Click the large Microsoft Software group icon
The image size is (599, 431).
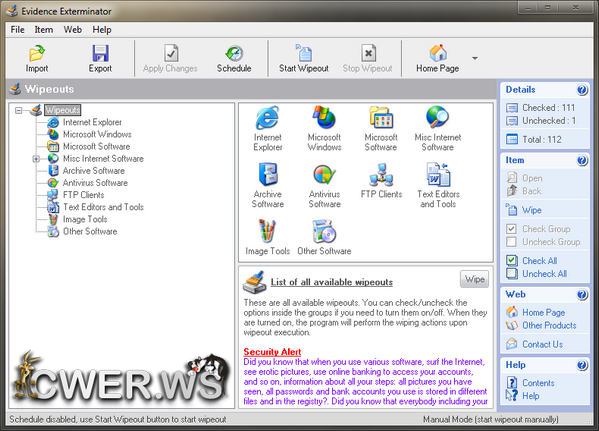click(381, 118)
